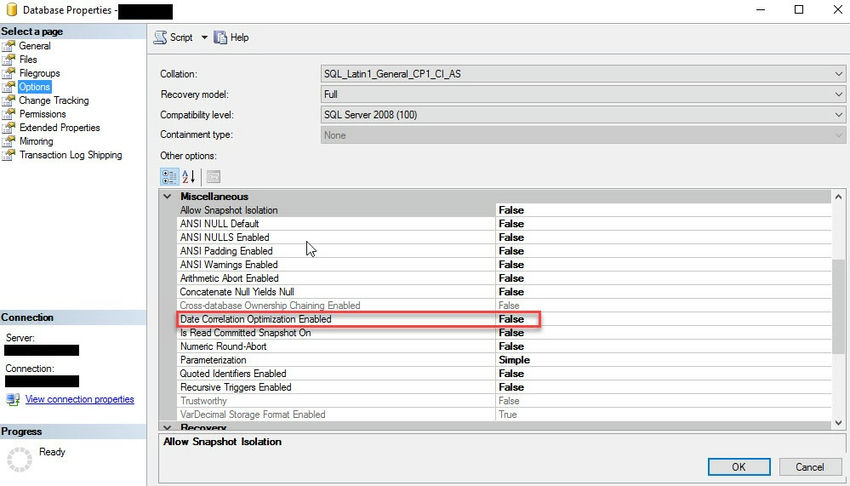Viewport: 850px width, 486px height.
Task: Close the Database Properties window
Action: click(837, 10)
